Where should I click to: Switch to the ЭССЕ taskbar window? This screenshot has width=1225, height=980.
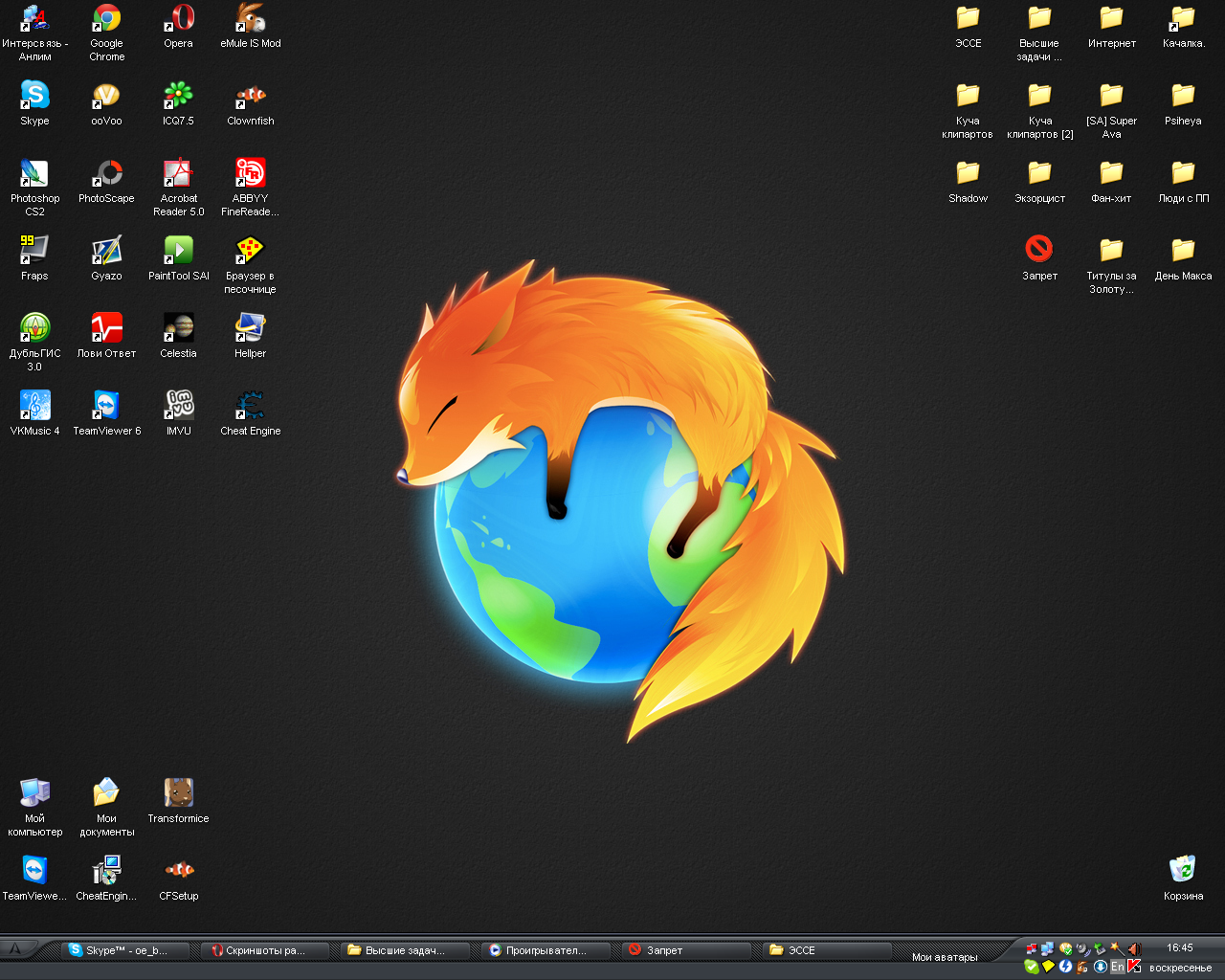pos(828,950)
